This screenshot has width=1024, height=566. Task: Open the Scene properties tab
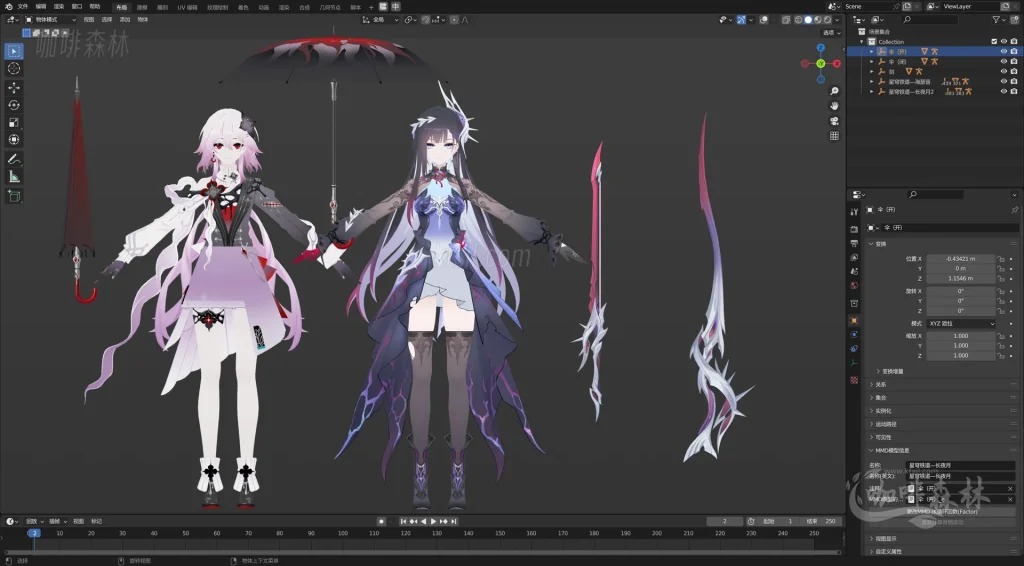click(x=854, y=272)
